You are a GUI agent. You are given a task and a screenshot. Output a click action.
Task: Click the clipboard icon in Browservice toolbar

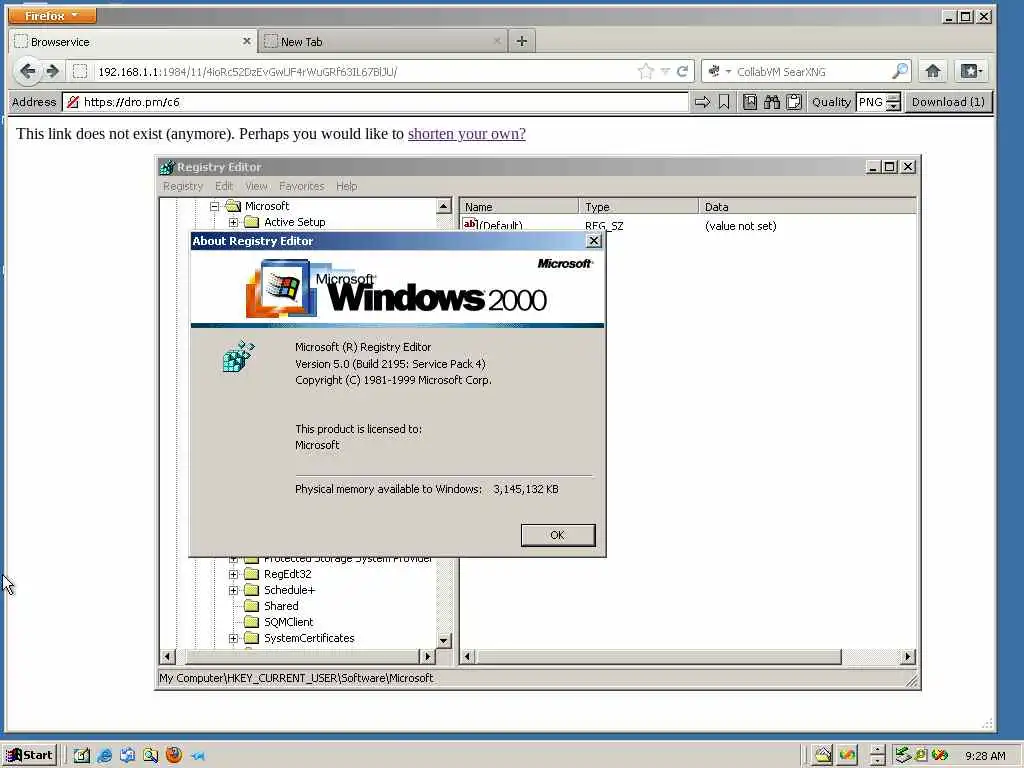(x=794, y=102)
